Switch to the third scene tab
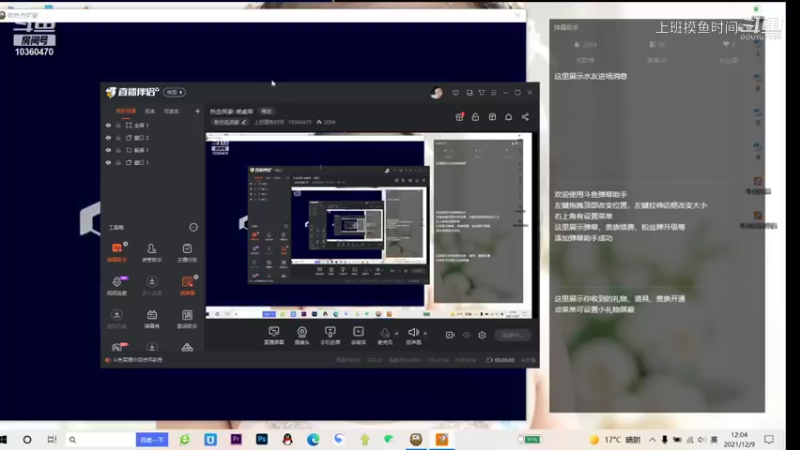The height and width of the screenshot is (450, 800). click(171, 111)
